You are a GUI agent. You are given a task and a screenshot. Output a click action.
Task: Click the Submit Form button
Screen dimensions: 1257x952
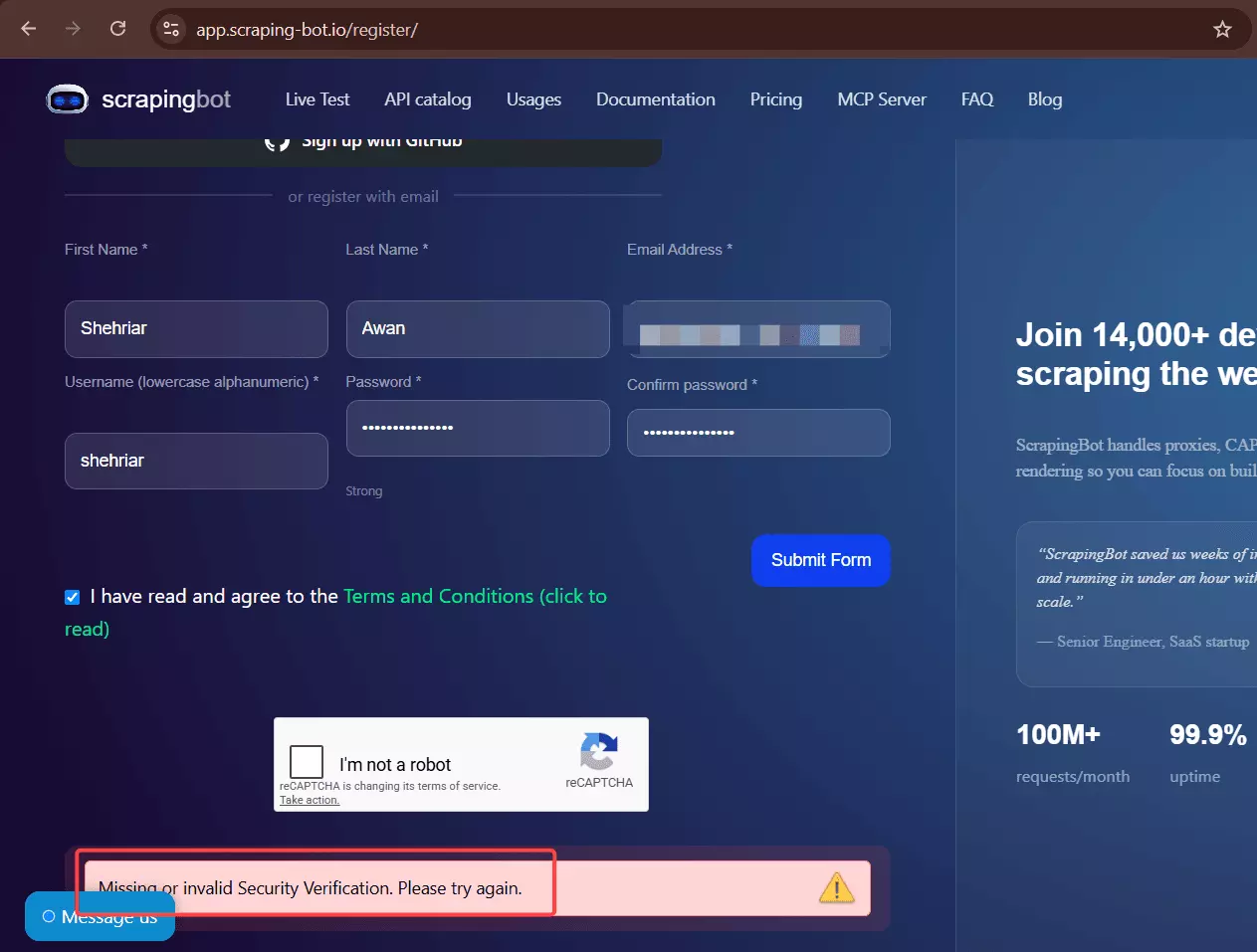[x=821, y=560]
